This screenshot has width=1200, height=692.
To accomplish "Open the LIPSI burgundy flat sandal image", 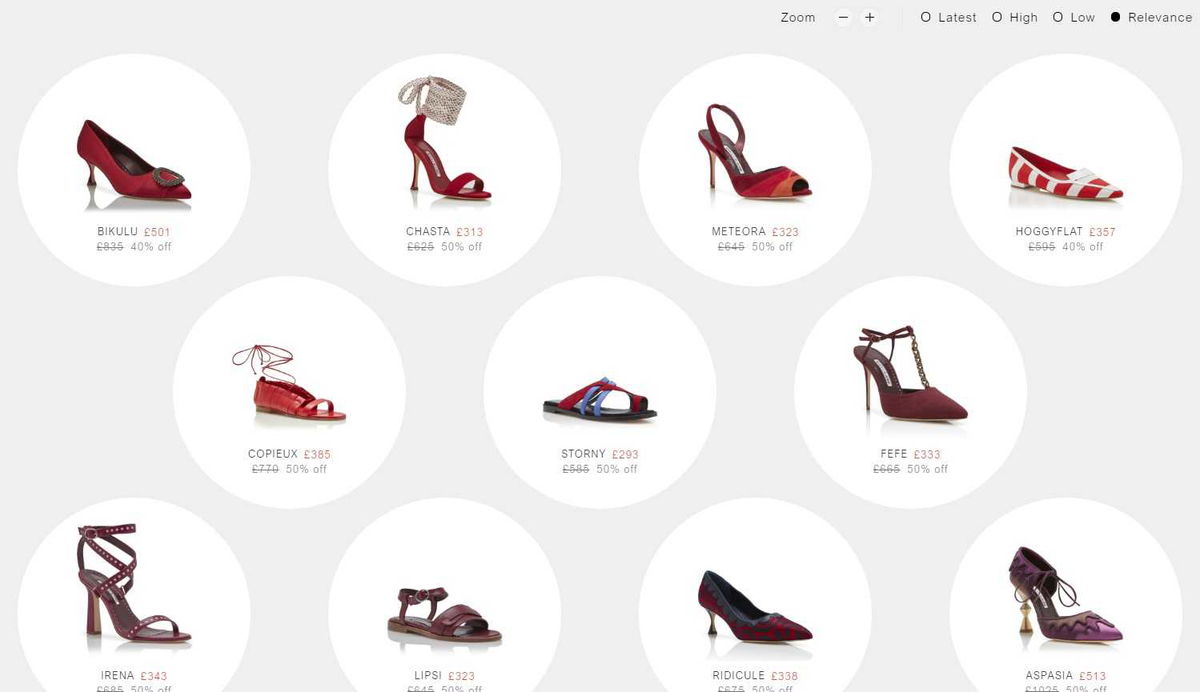I will [x=445, y=616].
